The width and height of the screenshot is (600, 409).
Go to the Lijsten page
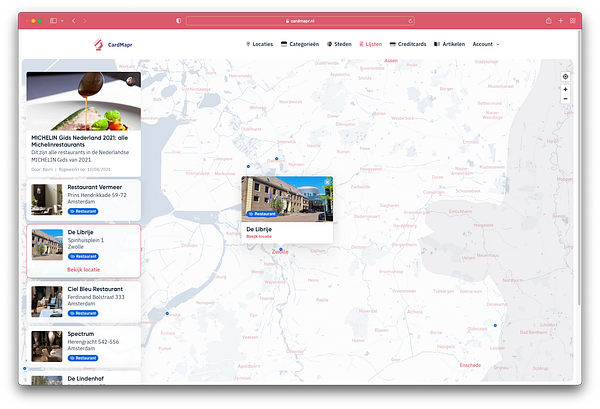[x=370, y=44]
